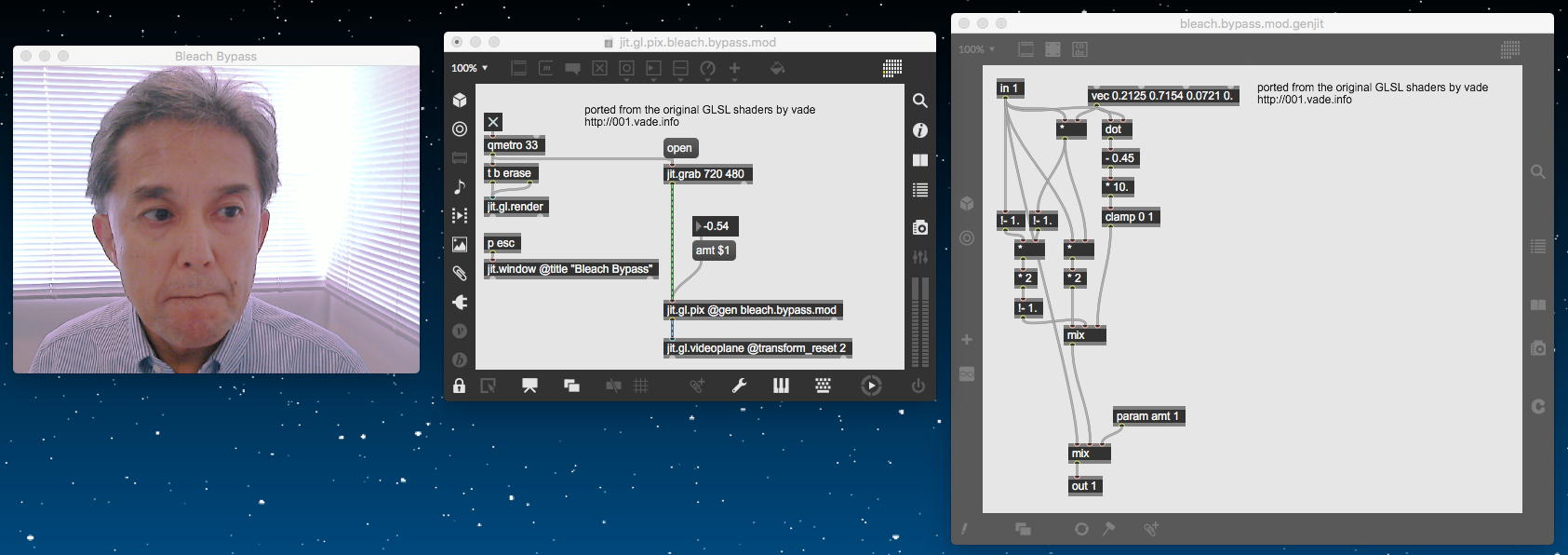Screen dimensions: 1568x555
Task: Add a toggle object from patcher top toolbar
Action: (600, 68)
